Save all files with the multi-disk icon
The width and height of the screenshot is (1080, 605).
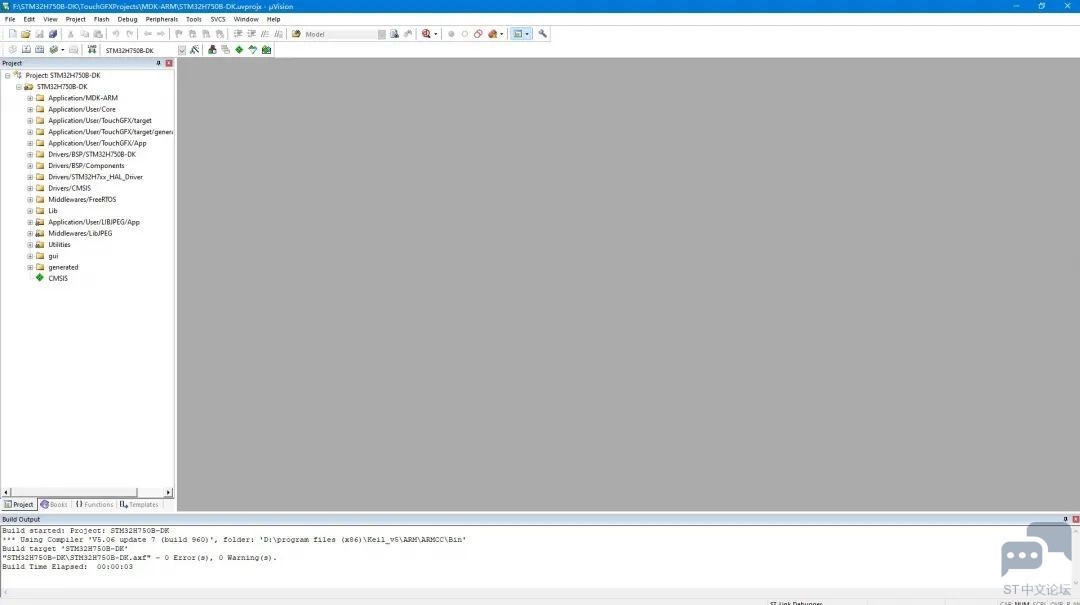coord(52,34)
